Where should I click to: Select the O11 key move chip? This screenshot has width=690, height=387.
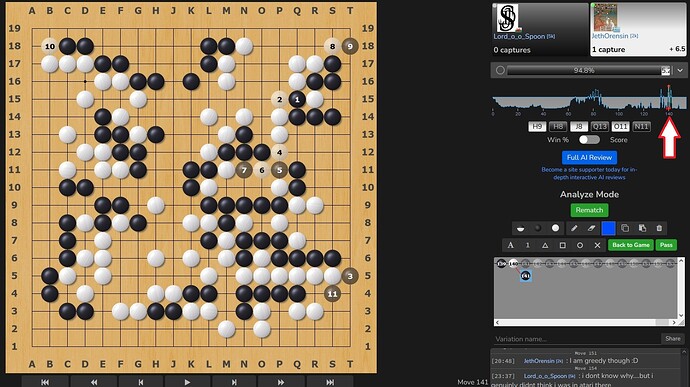(620, 127)
